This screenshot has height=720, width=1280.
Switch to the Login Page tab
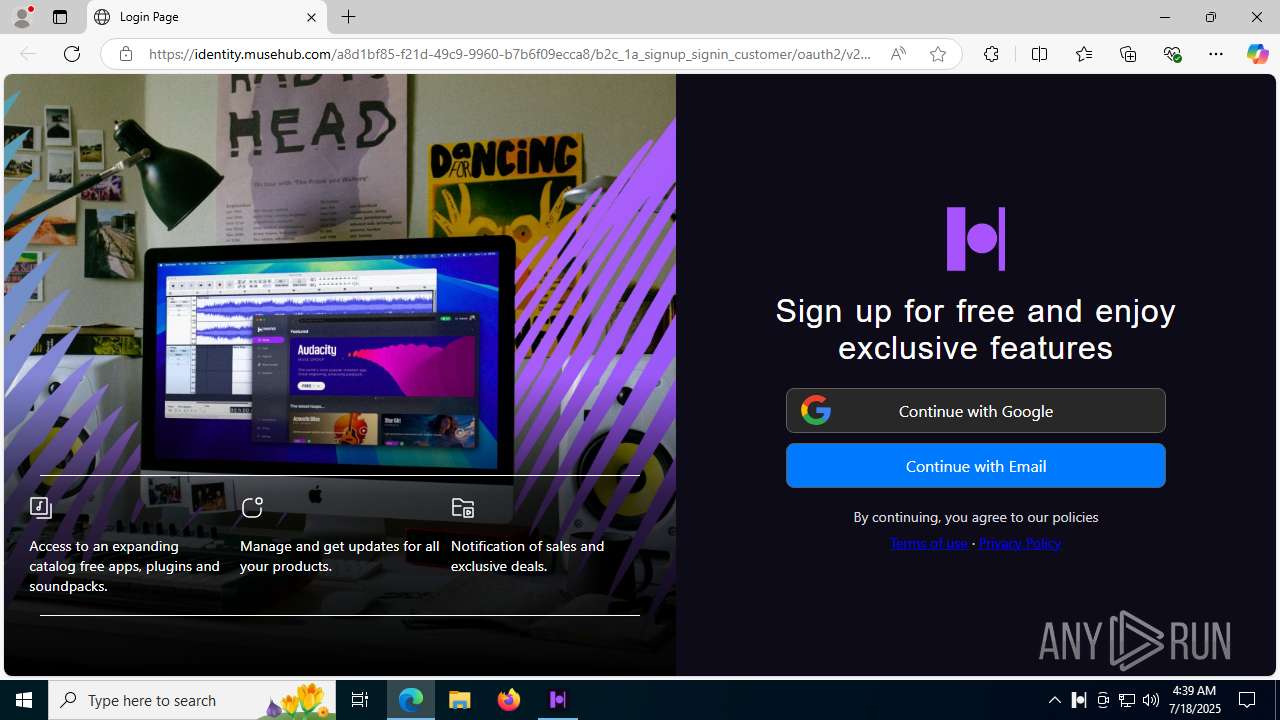207,17
